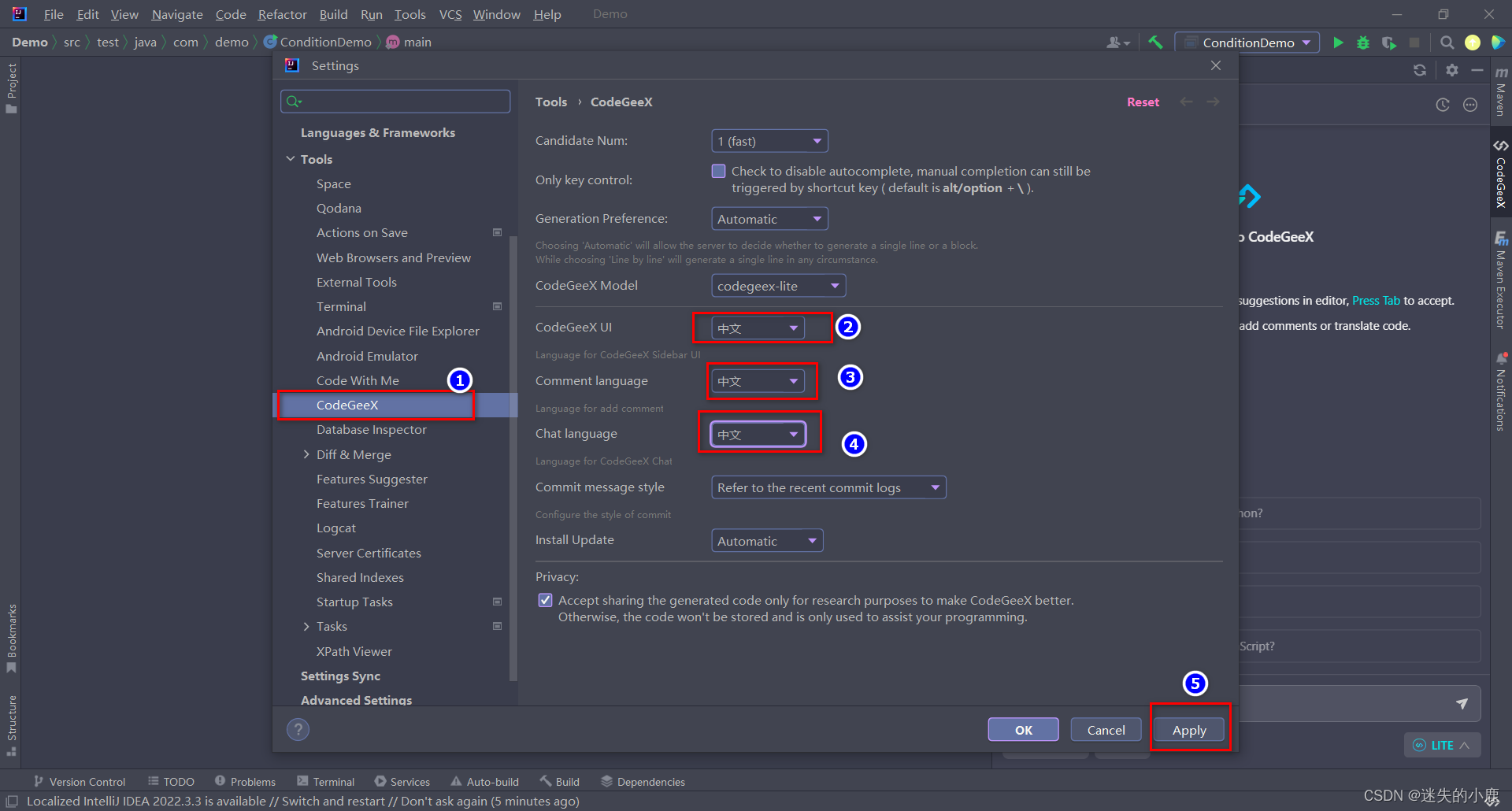This screenshot has height=811, width=1512.
Task: Click the Debug bug icon
Action: (1363, 43)
